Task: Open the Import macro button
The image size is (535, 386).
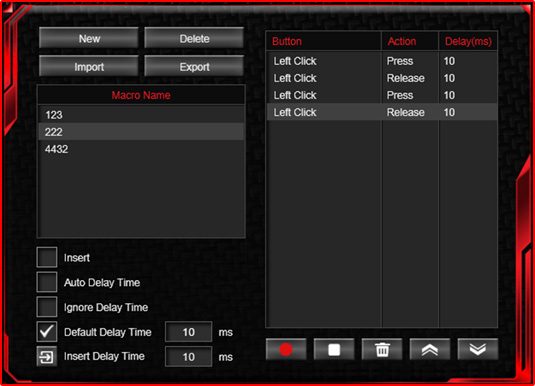Action: (x=89, y=66)
